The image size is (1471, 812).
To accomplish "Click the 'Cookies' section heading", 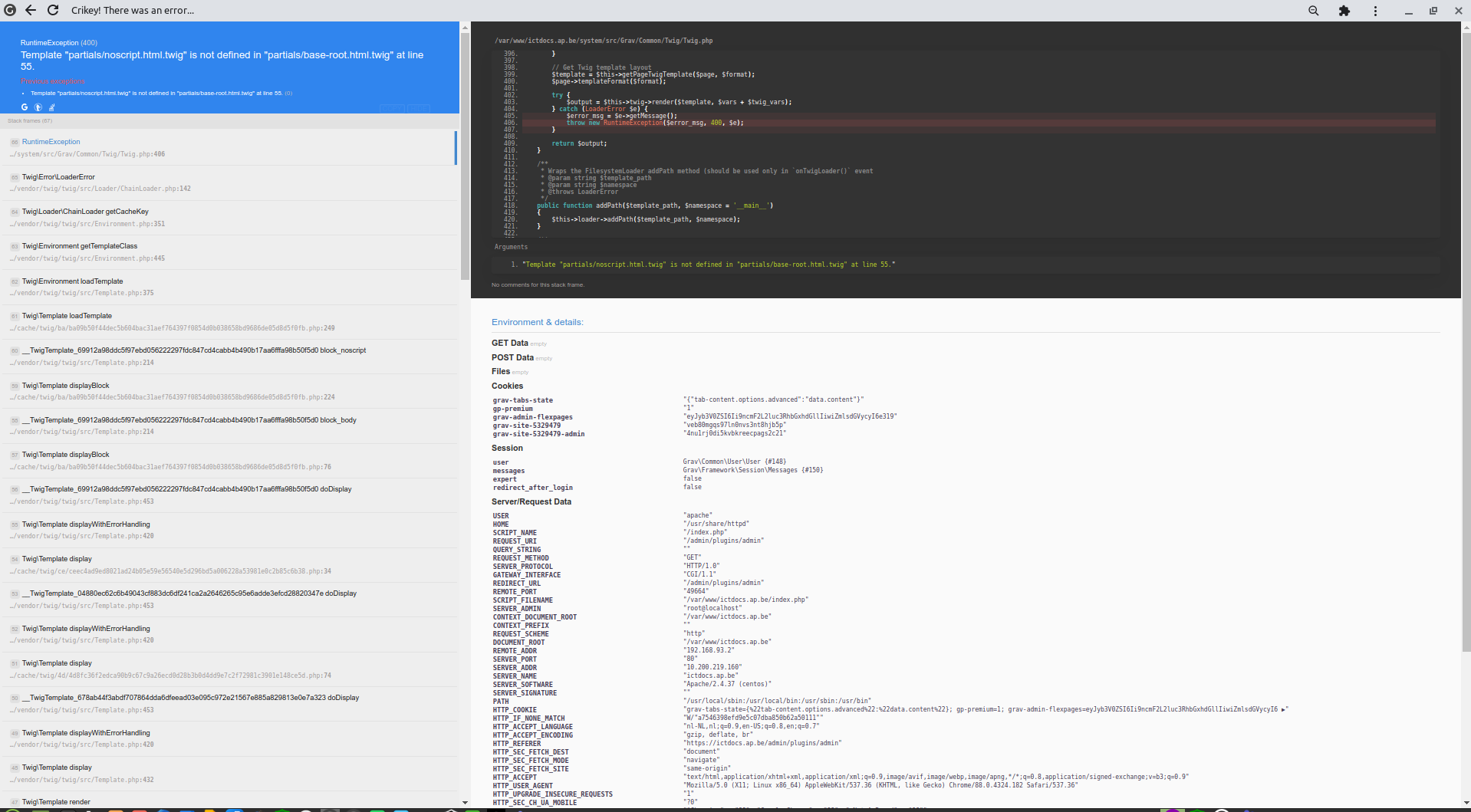I will click(x=507, y=386).
